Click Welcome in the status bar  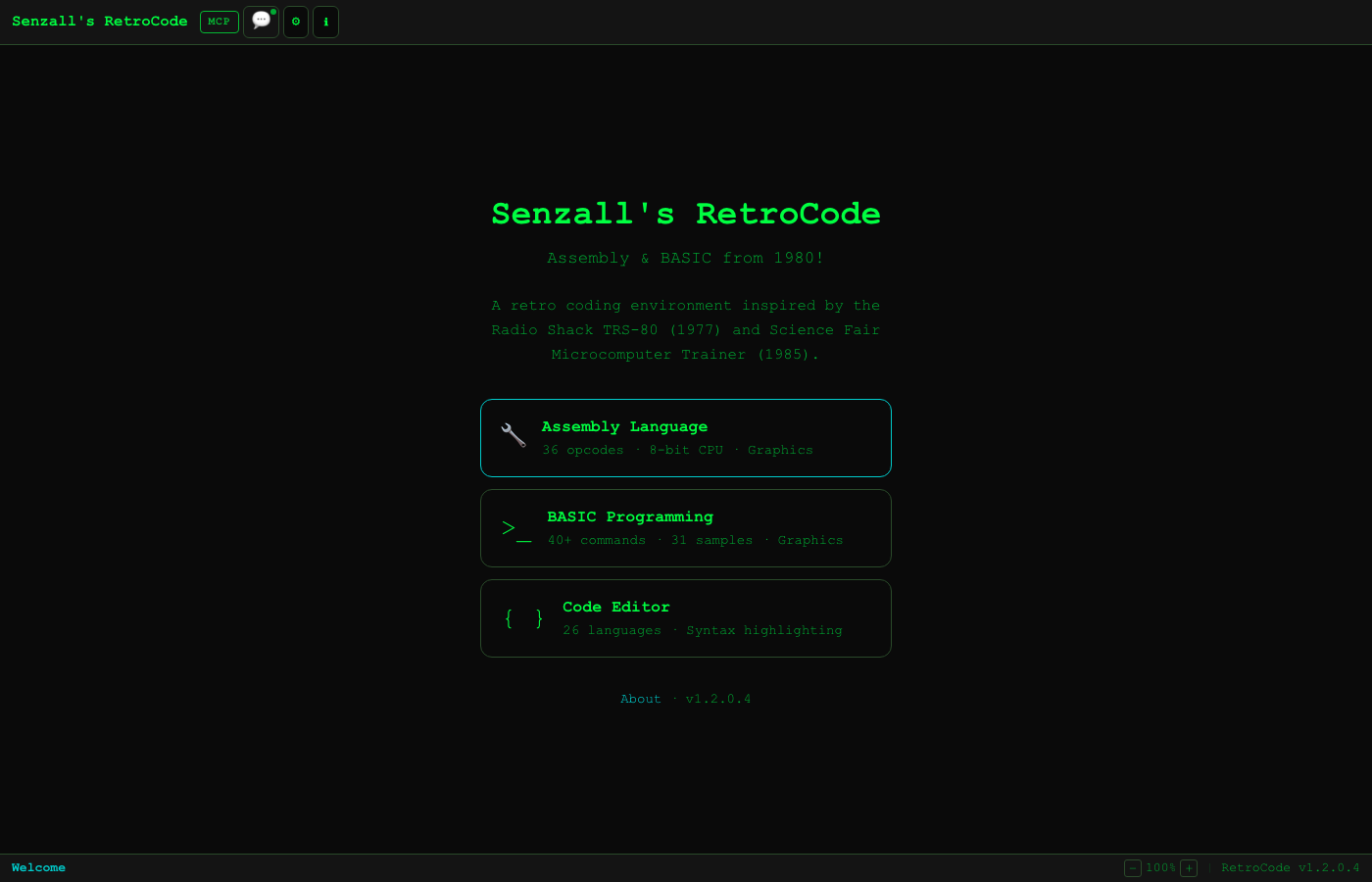point(38,868)
